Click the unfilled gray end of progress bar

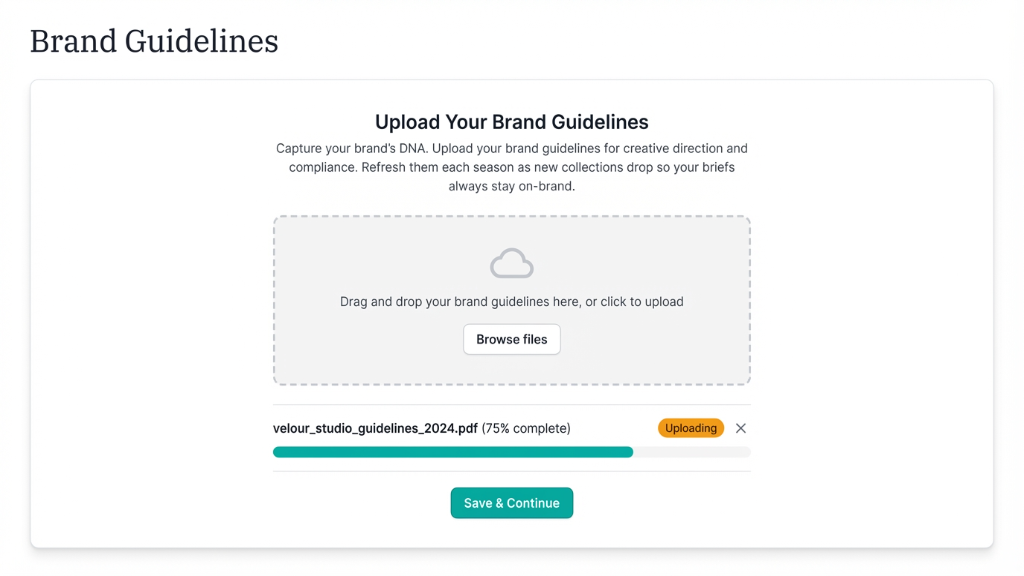point(692,452)
